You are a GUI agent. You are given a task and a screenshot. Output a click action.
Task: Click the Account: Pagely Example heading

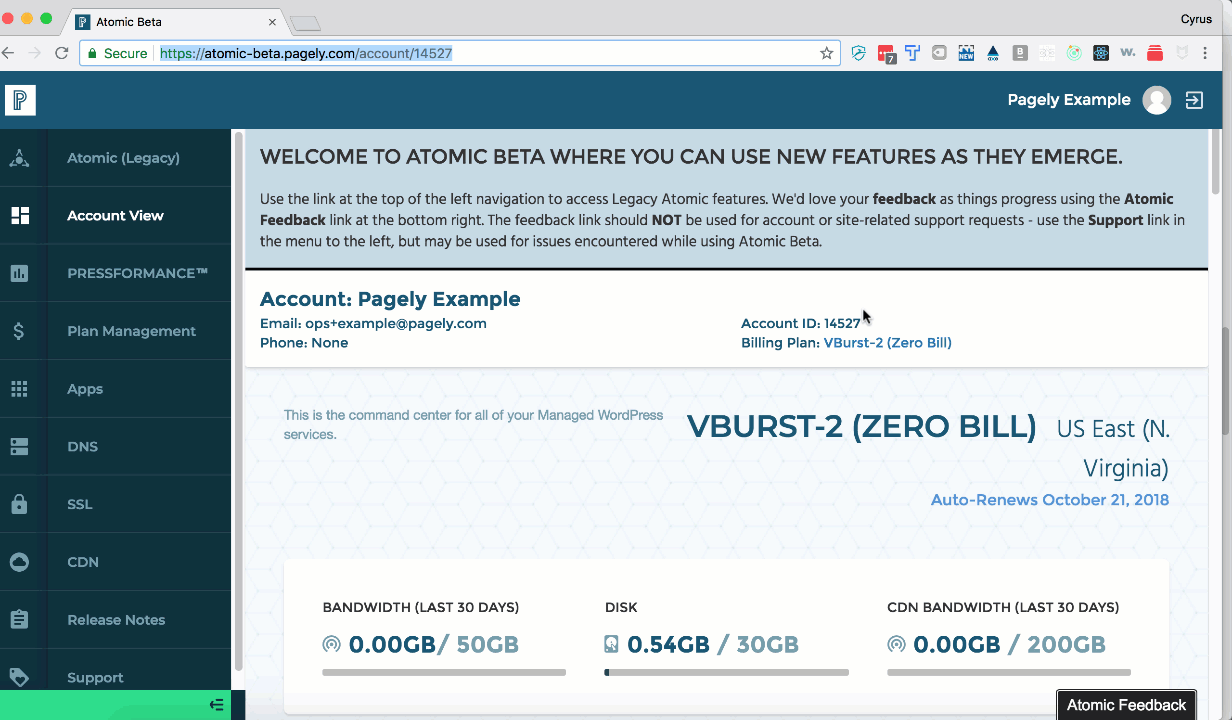[x=390, y=299]
